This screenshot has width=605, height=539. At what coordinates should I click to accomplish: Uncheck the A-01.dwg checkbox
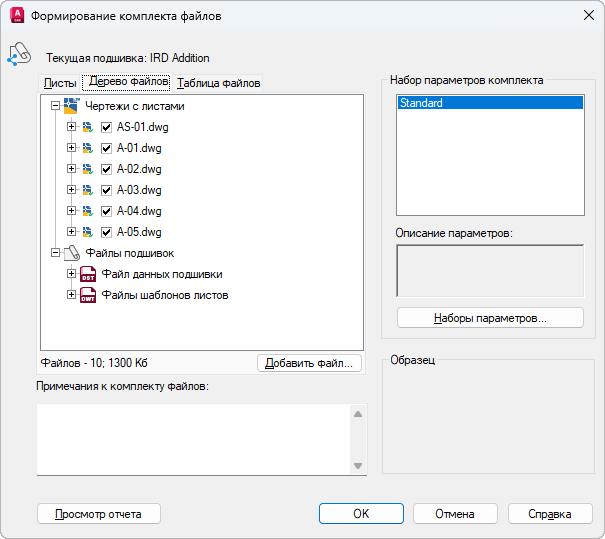click(x=106, y=148)
